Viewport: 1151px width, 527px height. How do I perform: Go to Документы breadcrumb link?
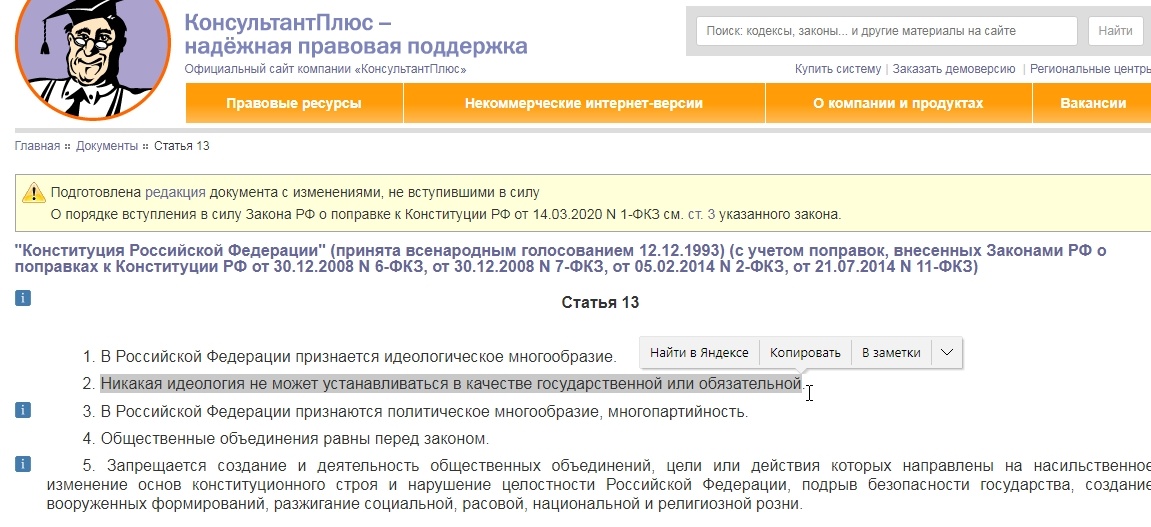[x=106, y=146]
